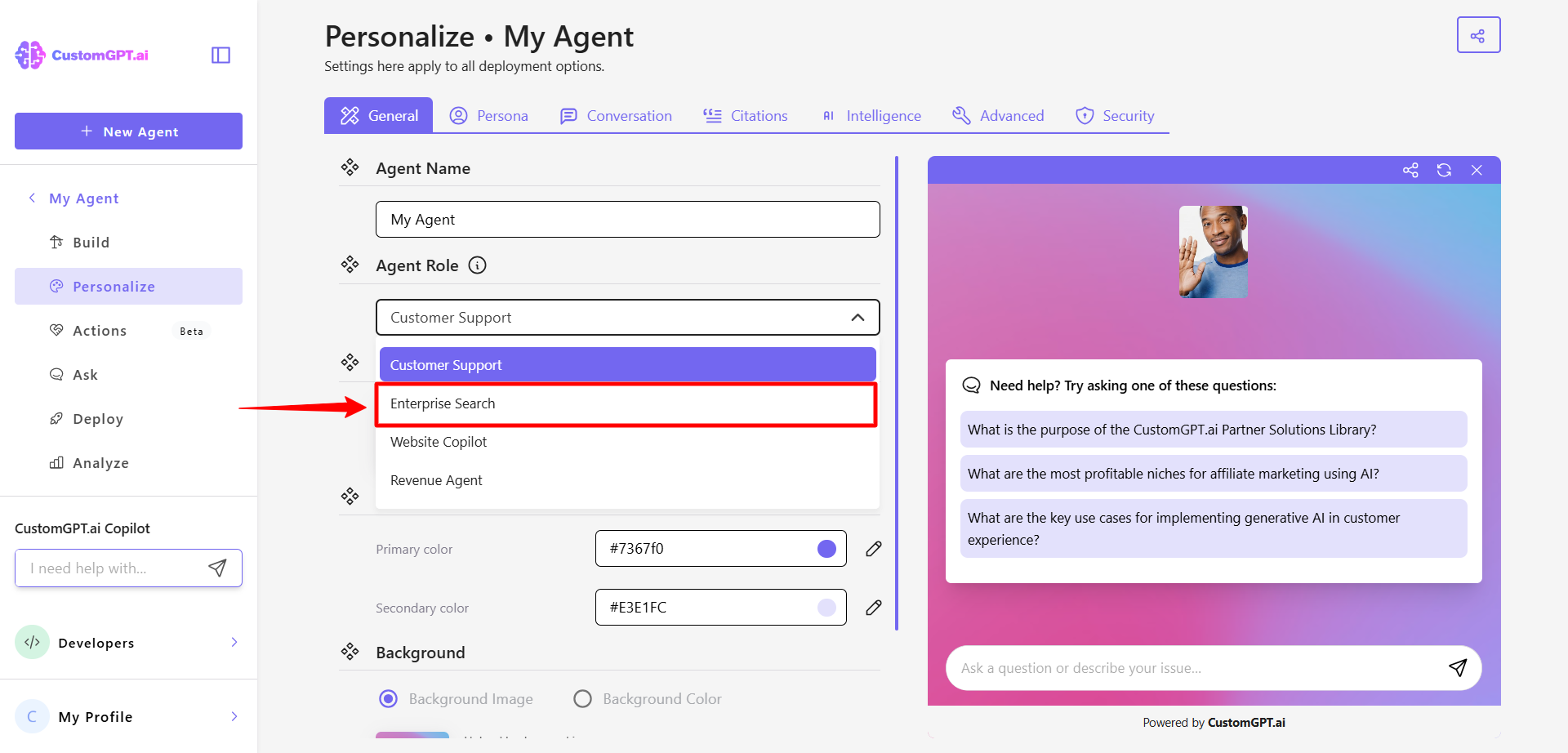The width and height of the screenshot is (1568, 753).
Task: Send the Copilot help message
Action: (217, 568)
